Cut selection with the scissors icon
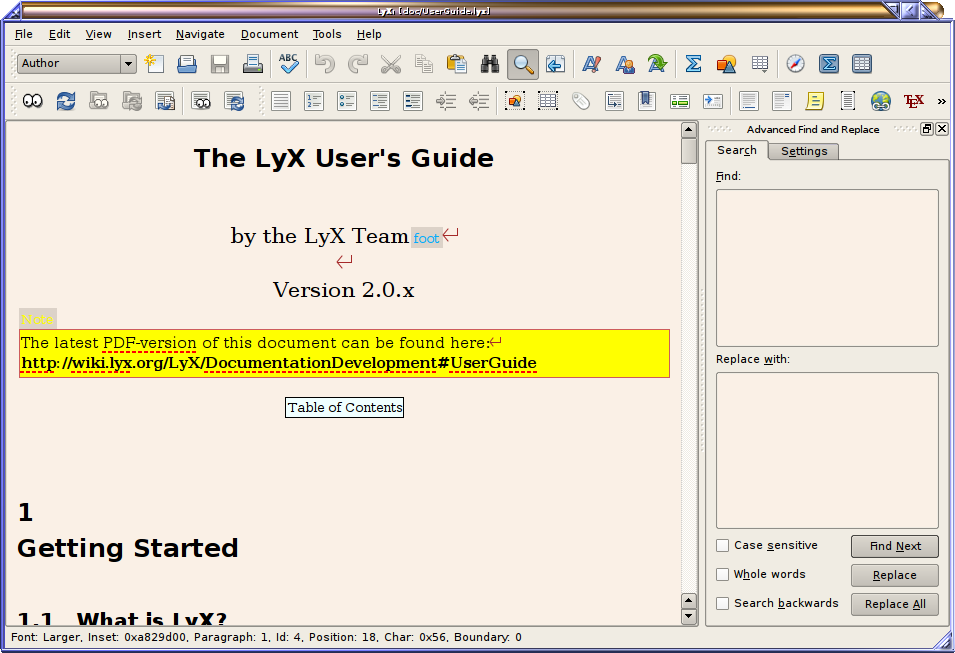The image size is (955, 653). click(390, 64)
